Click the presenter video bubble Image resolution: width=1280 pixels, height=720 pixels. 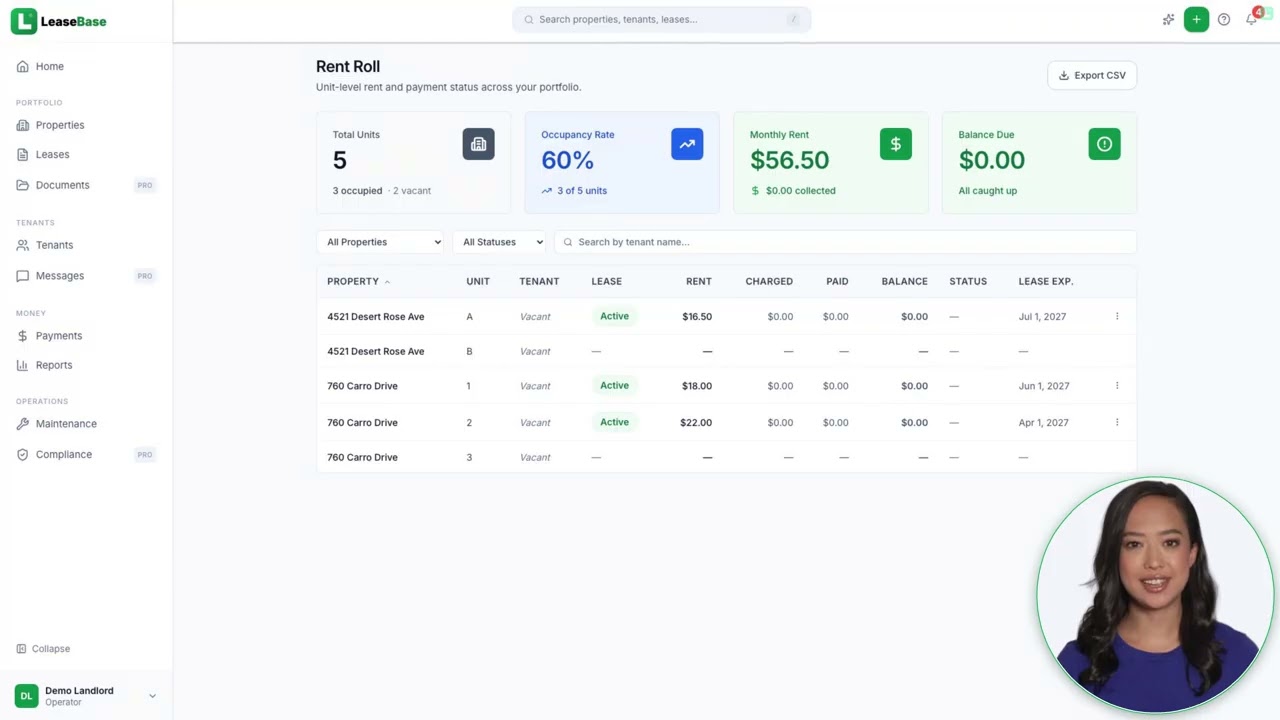(x=1155, y=595)
